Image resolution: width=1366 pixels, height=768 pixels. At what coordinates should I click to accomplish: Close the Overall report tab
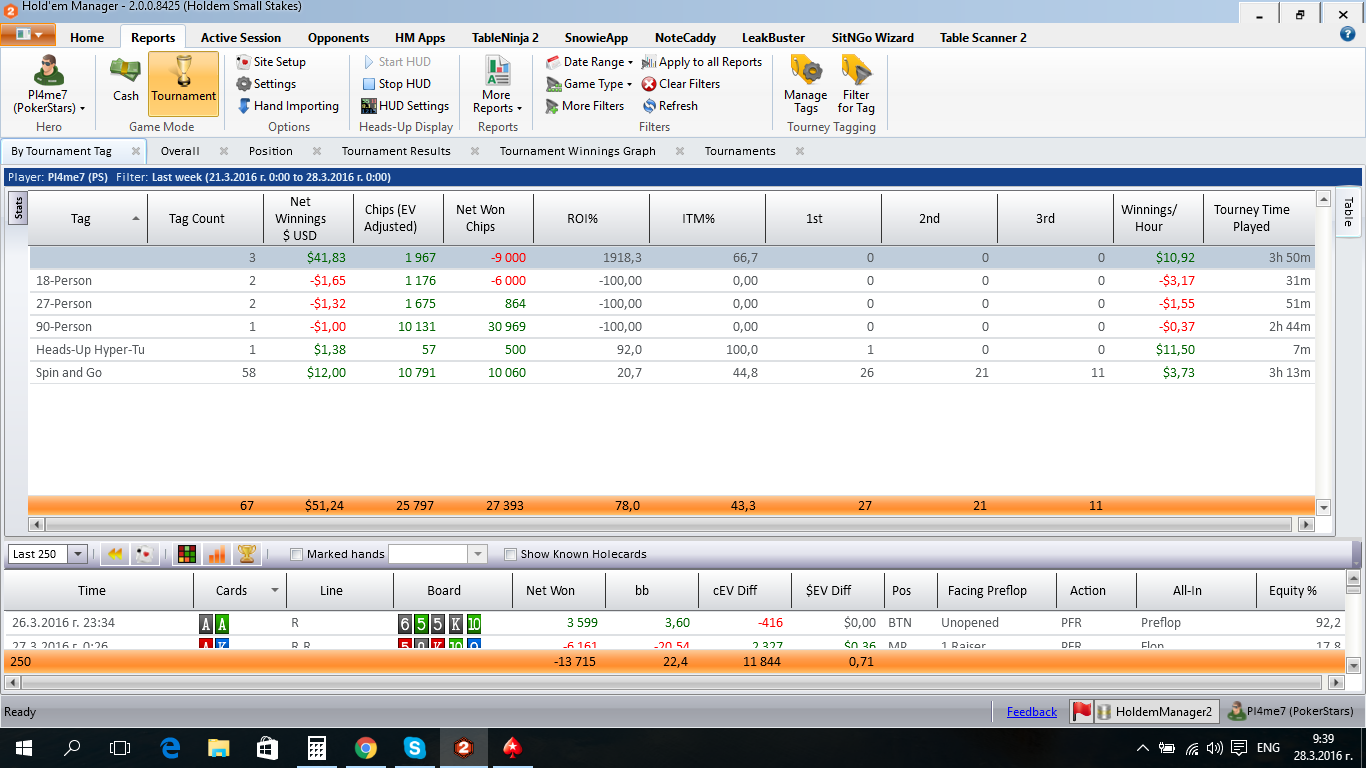(x=225, y=151)
